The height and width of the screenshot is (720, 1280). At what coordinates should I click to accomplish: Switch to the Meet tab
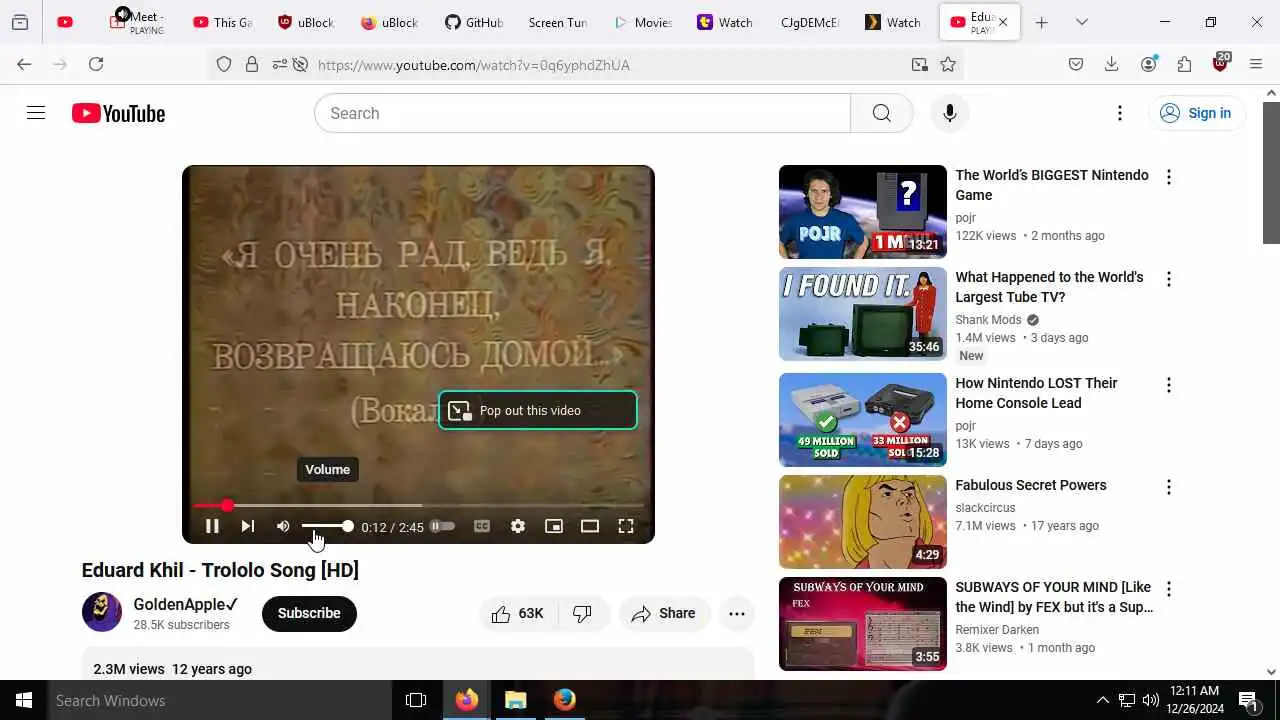pos(137,22)
